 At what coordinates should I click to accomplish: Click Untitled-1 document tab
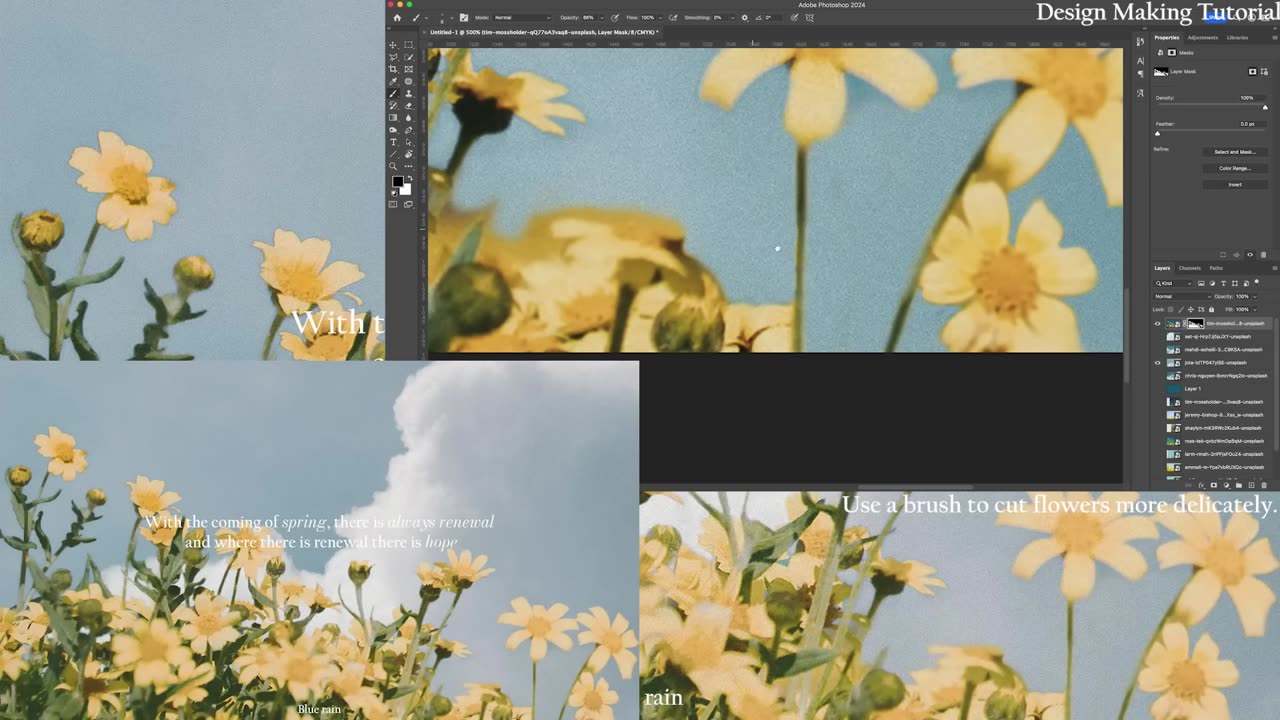click(544, 32)
